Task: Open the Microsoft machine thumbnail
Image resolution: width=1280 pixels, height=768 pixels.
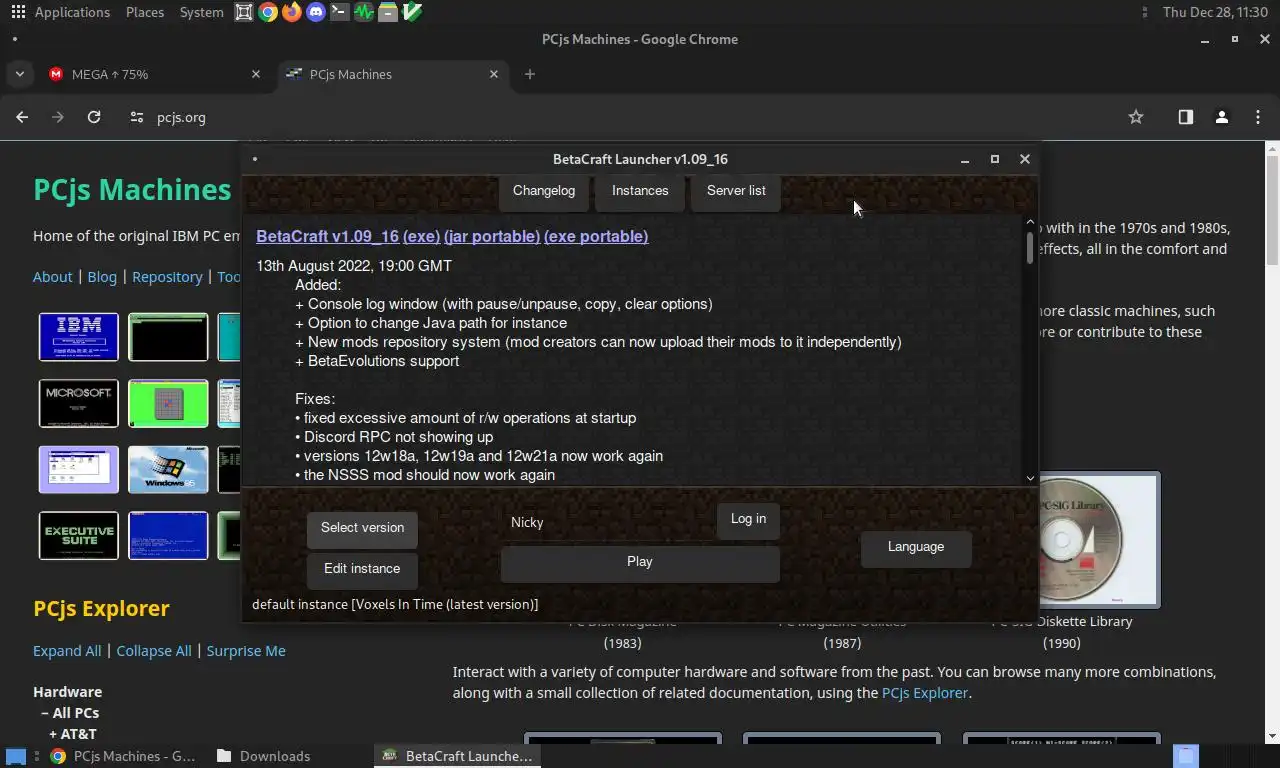Action: tap(79, 403)
